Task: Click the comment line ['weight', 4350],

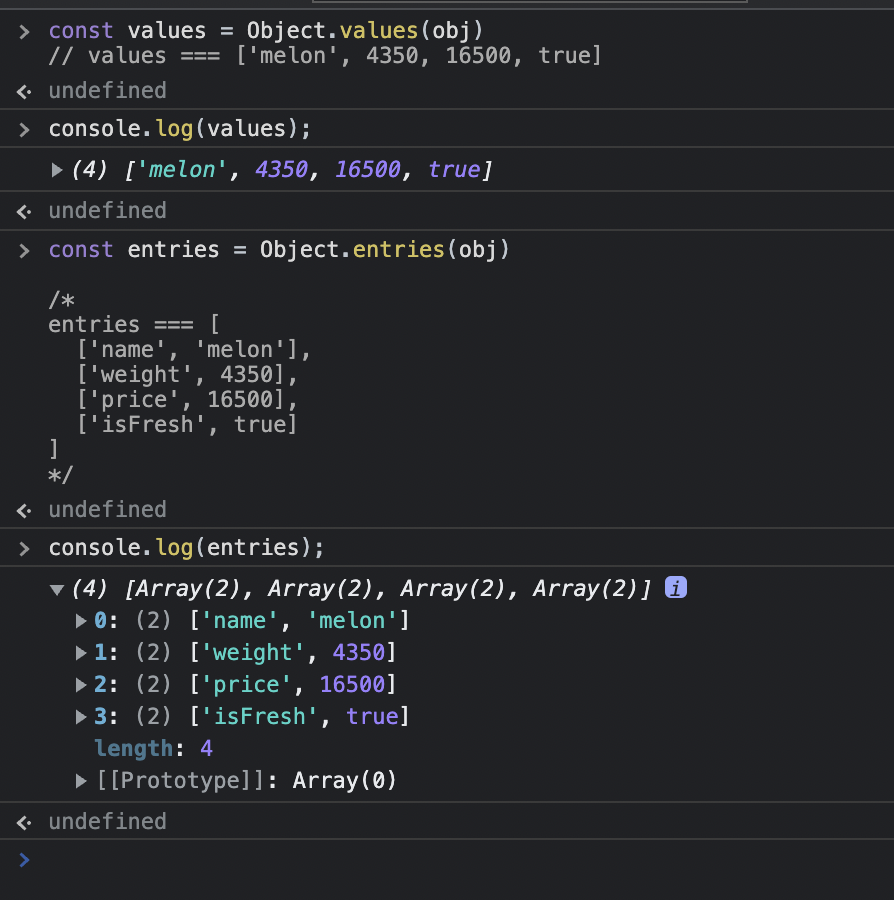Action: [x=187, y=375]
